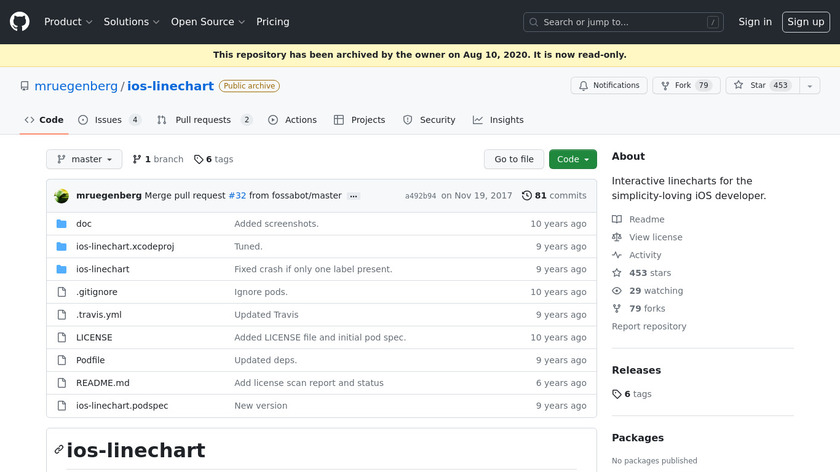This screenshot has width=840, height=472.
Task: Click the 6 tags icon in Releases
Action: pyautogui.click(x=617, y=394)
